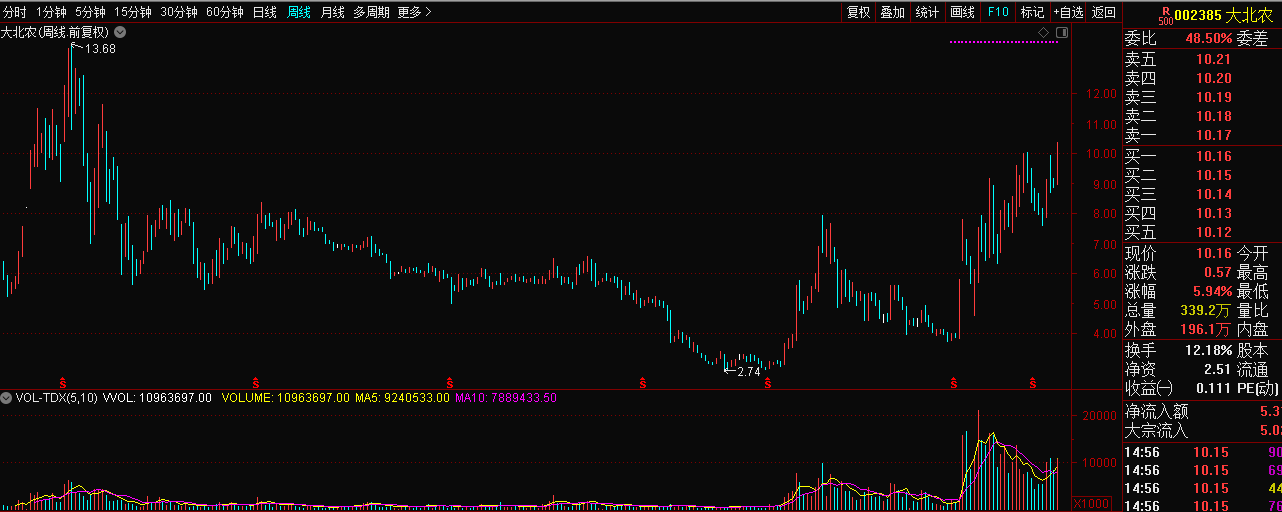Select the 卖一 price 10.17
This screenshot has width=1282, height=512.
pos(1213,135)
